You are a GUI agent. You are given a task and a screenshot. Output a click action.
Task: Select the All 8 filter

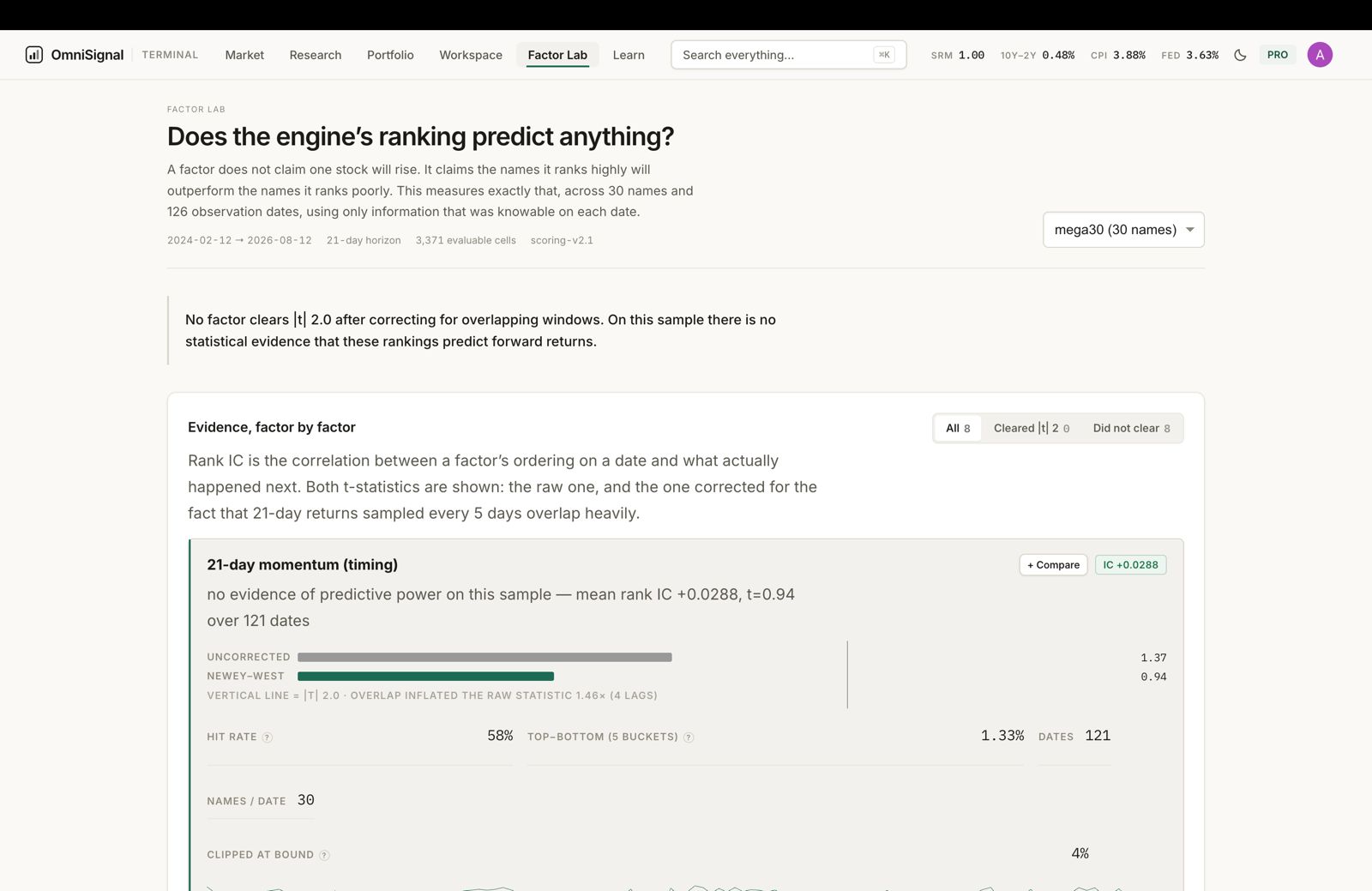pyautogui.click(x=958, y=428)
